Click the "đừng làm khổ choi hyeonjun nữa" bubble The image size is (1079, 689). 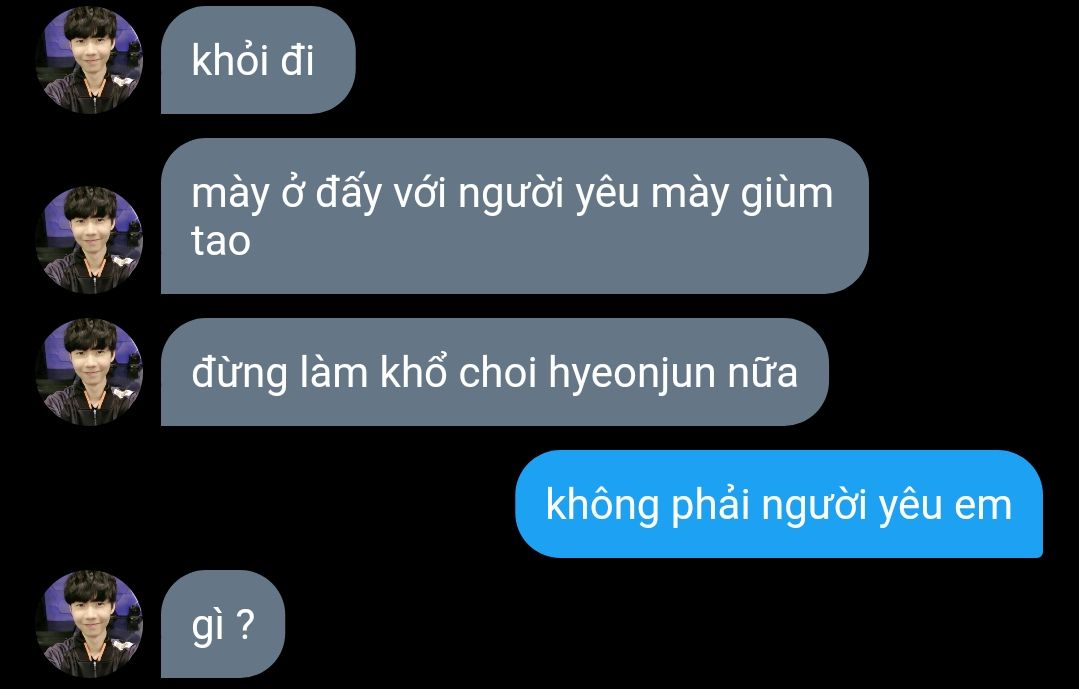495,372
